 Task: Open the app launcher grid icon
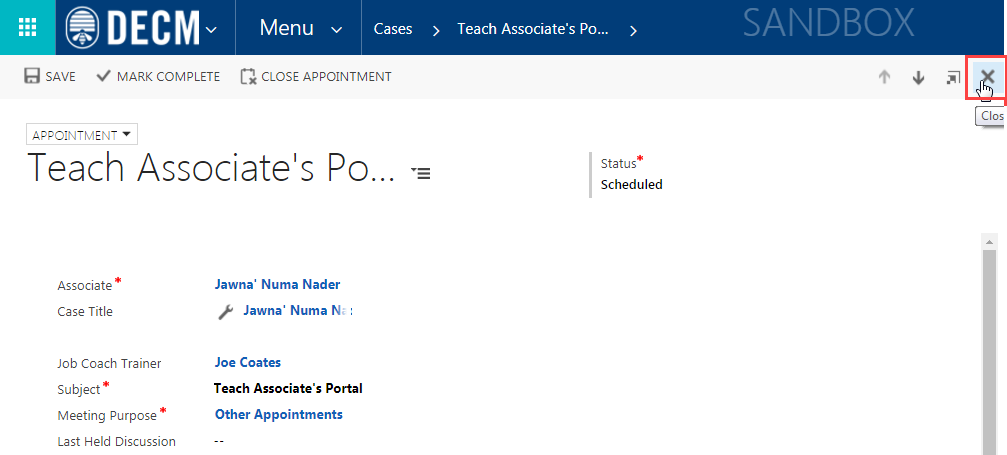28,28
